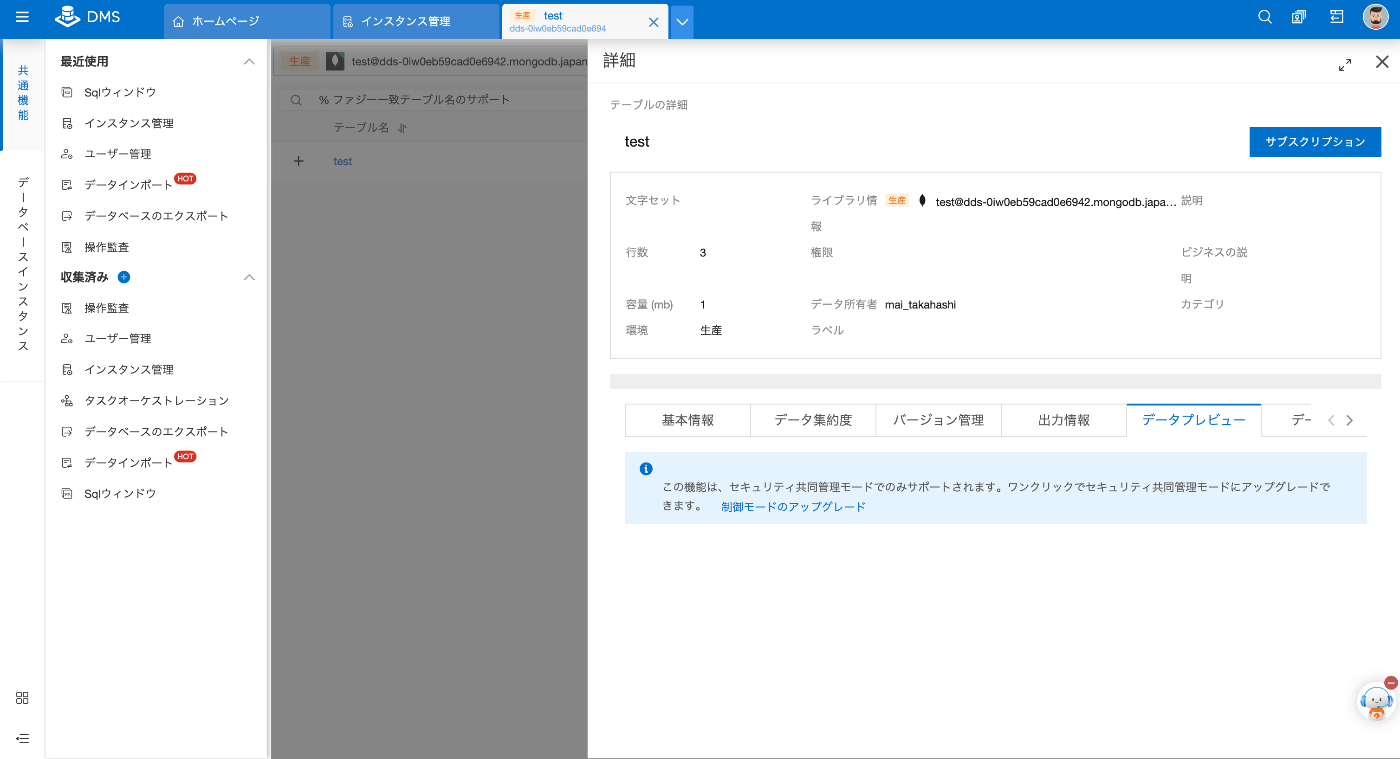Viewport: 1400px width, 759px height.
Task: Select the 出力情報 tab
Action: click(x=1064, y=420)
